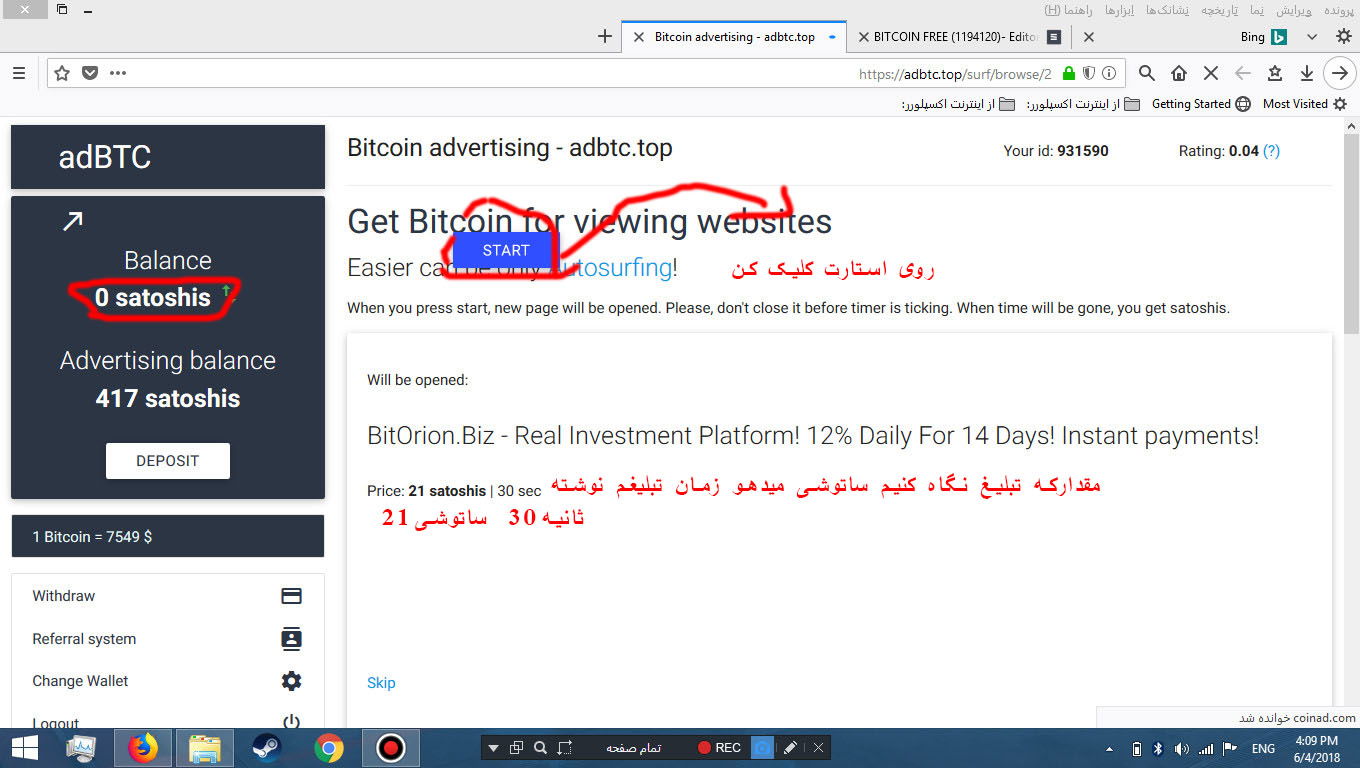The height and width of the screenshot is (768, 1360).
Task: Open Referral system contacts icon
Action: tap(291, 639)
